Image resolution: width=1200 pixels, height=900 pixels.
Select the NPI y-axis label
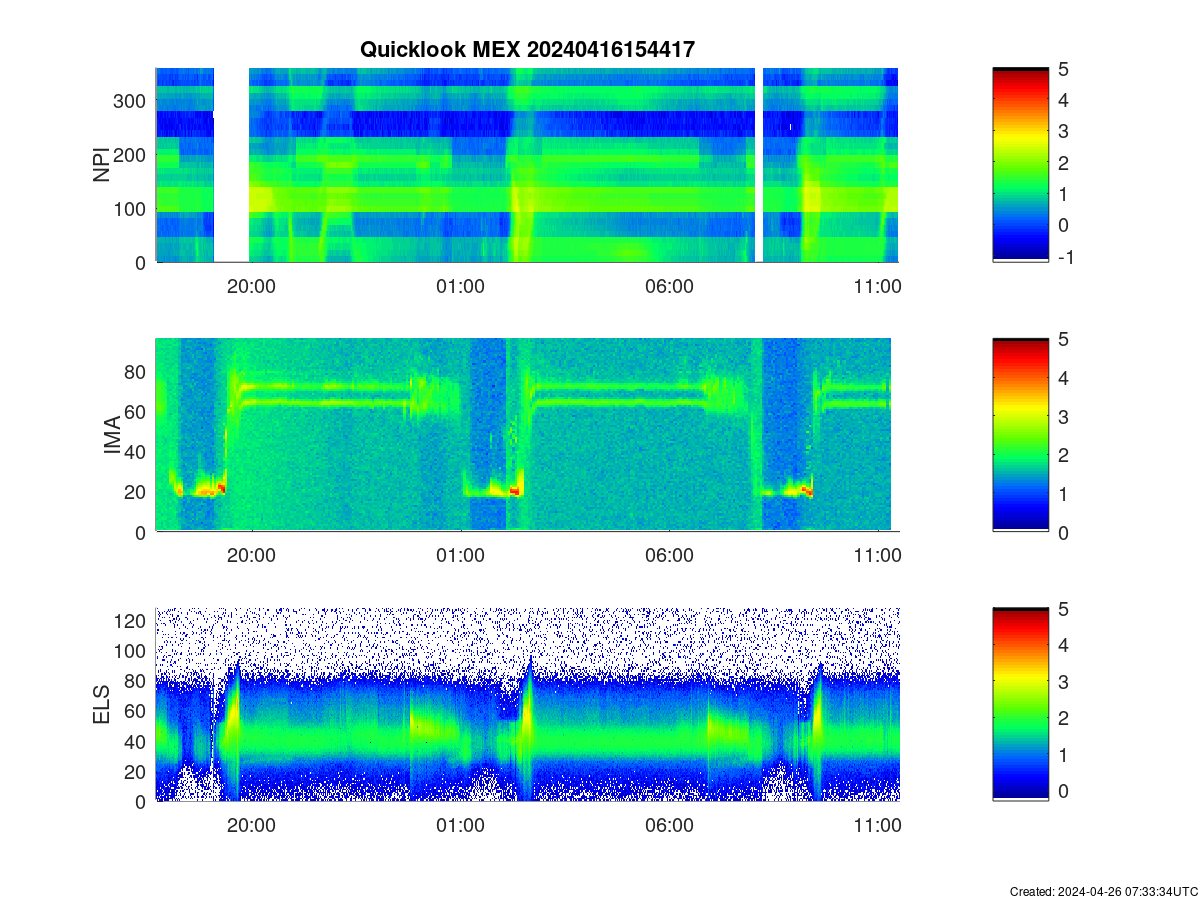pyautogui.click(x=101, y=165)
